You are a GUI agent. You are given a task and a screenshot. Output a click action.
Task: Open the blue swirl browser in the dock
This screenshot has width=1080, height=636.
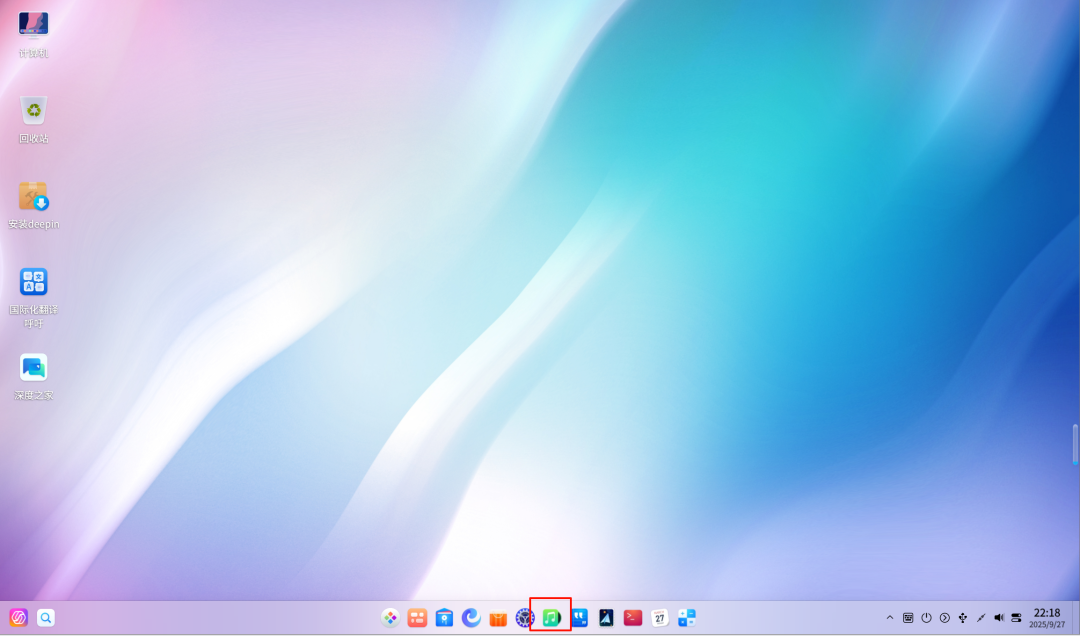[471, 618]
